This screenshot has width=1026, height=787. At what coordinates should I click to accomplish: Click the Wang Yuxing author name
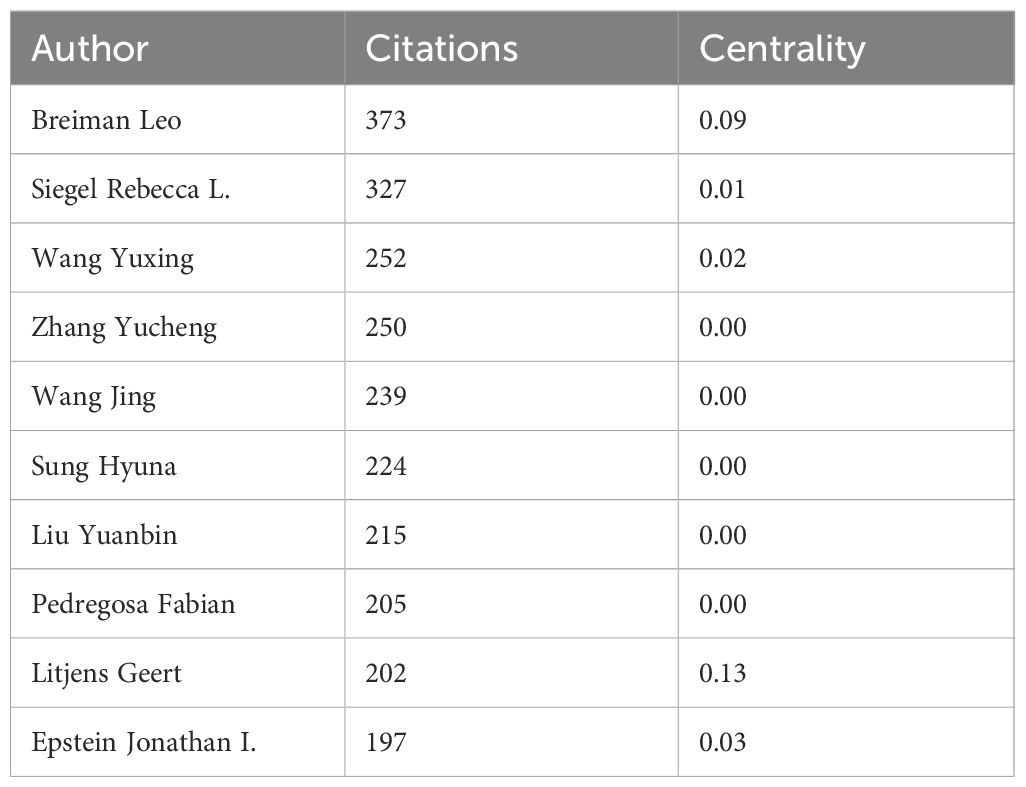[112, 258]
